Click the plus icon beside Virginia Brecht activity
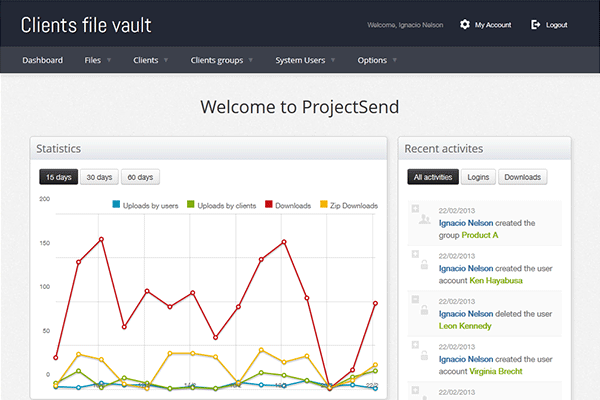 click(x=415, y=344)
